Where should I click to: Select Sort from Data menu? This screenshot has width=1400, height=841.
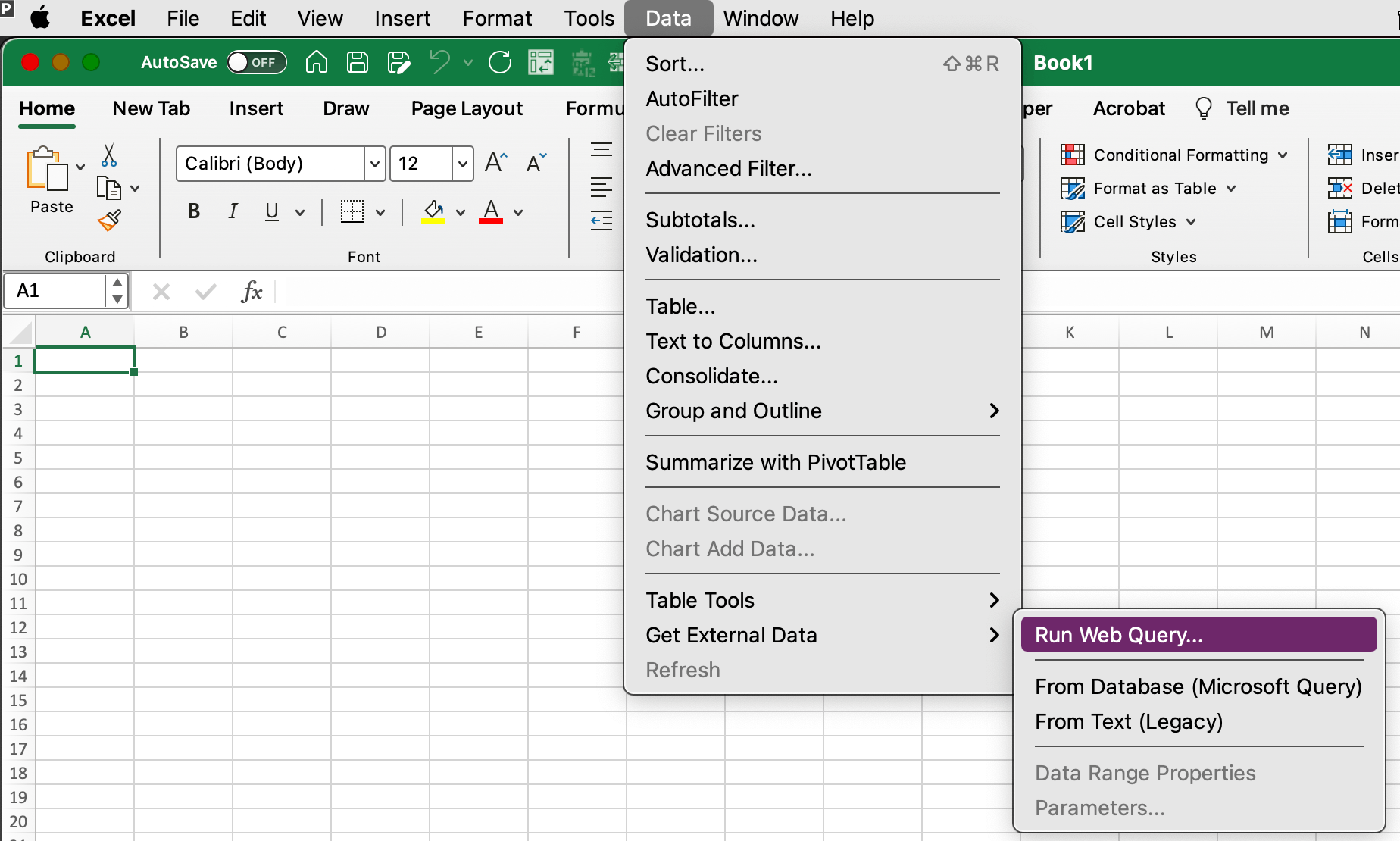tap(822, 64)
